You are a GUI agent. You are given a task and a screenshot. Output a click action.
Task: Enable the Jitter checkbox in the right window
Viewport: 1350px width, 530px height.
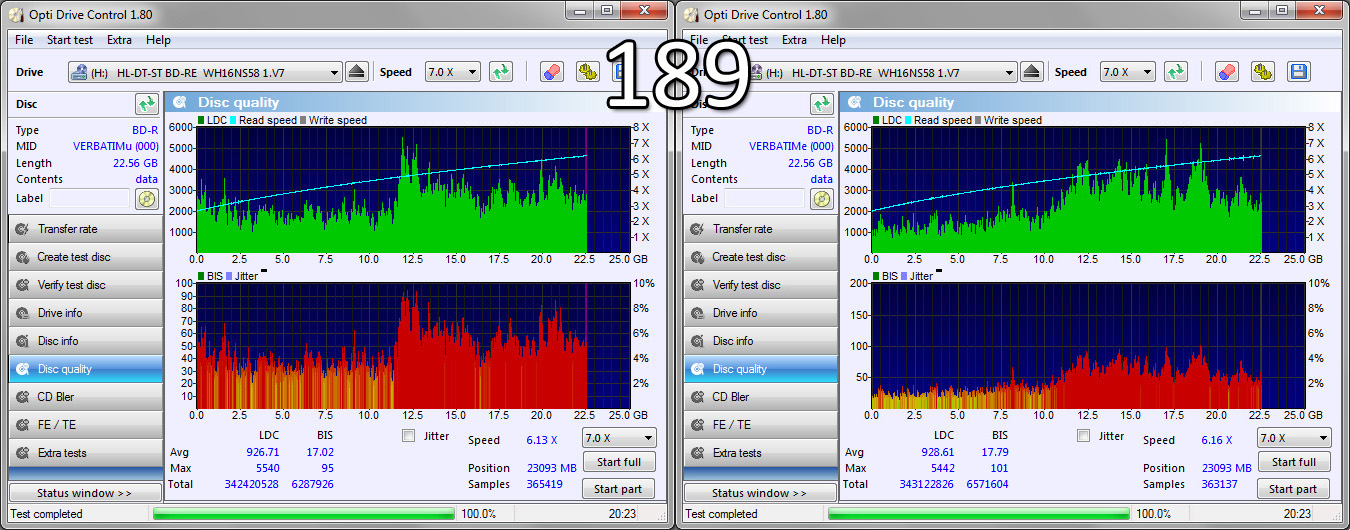(1083, 436)
